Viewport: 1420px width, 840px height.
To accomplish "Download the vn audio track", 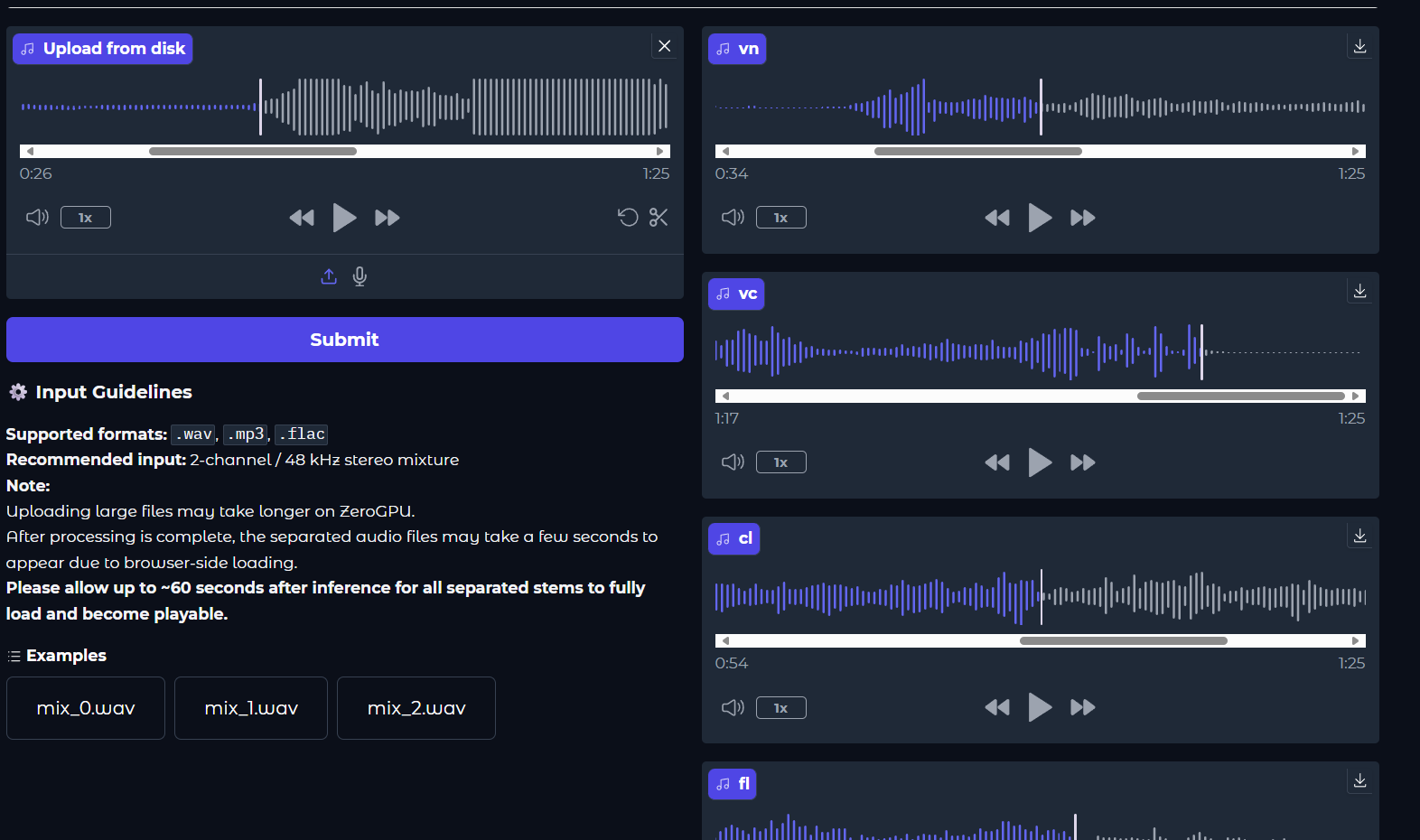I will tap(1359, 46).
